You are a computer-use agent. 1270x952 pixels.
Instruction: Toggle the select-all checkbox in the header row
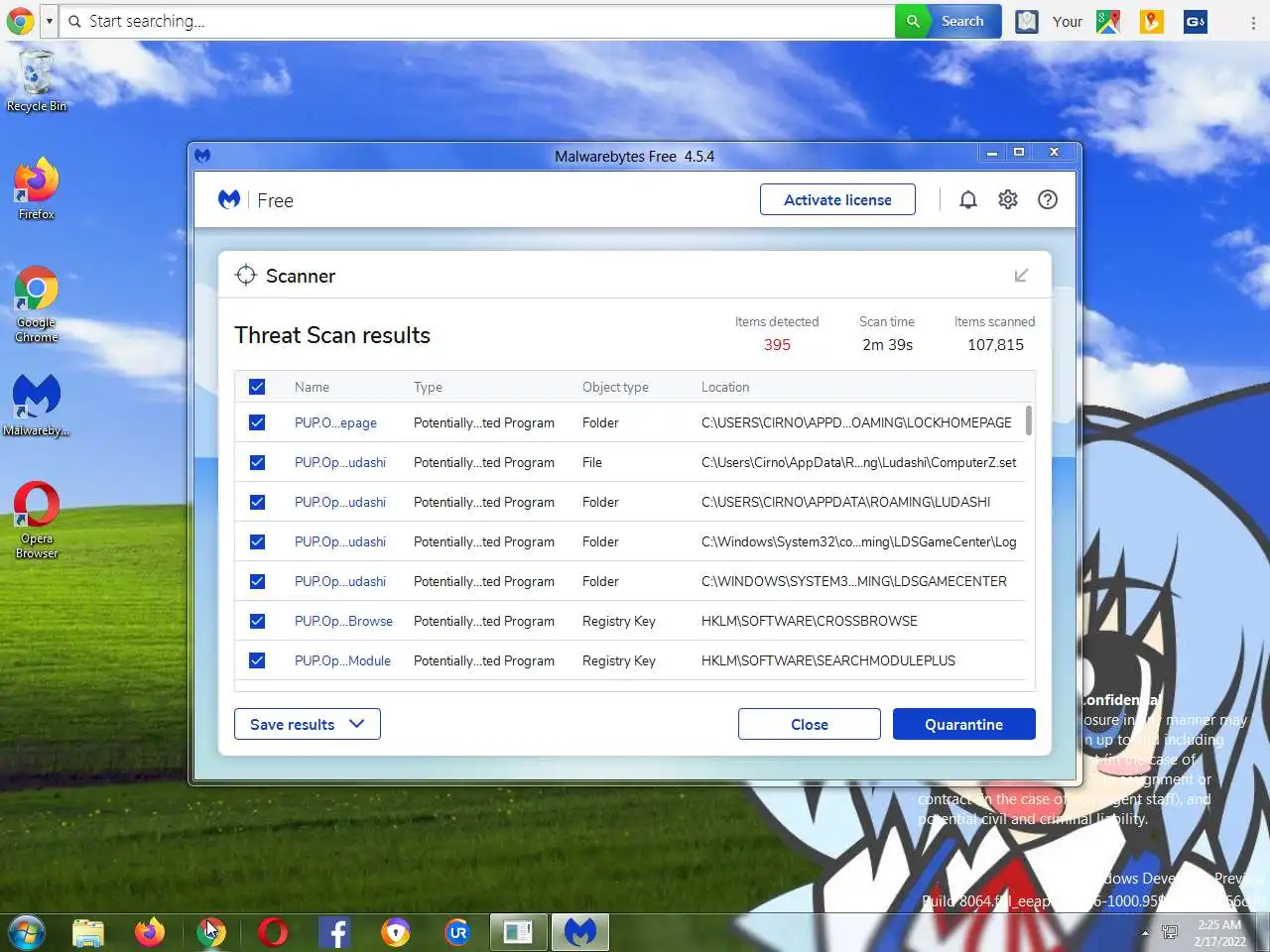[257, 387]
